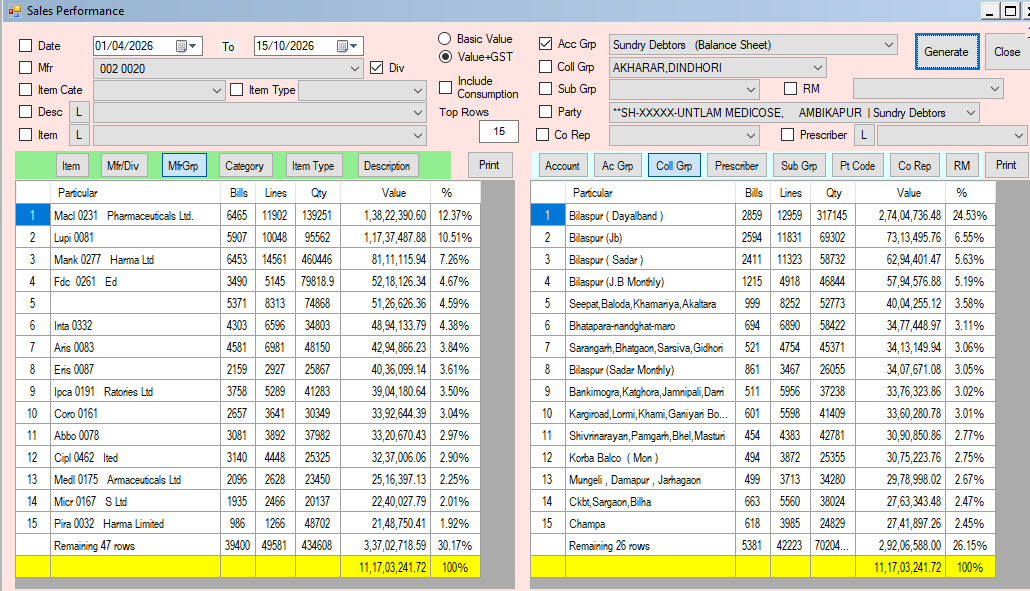Select the Bilaspur ( Dayalband ) row

[x=763, y=215]
